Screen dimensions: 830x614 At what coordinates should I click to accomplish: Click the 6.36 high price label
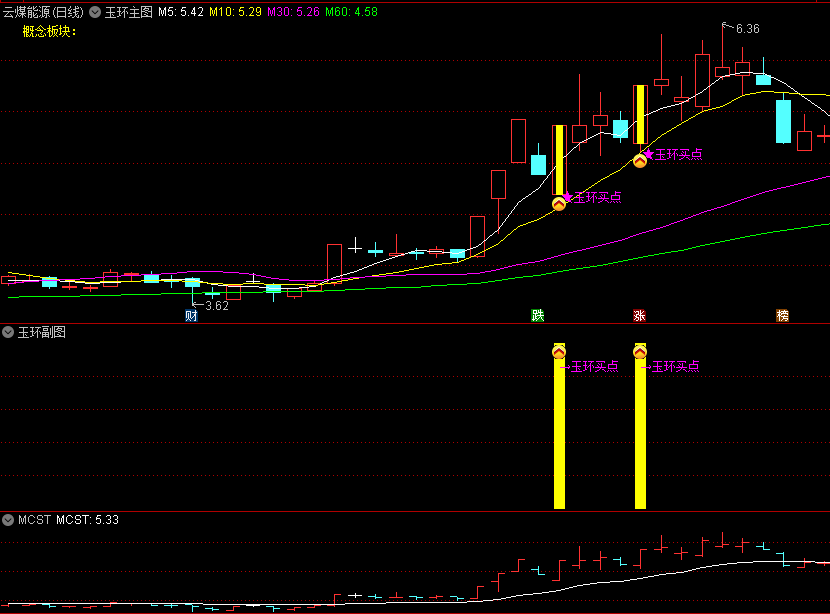[747, 29]
